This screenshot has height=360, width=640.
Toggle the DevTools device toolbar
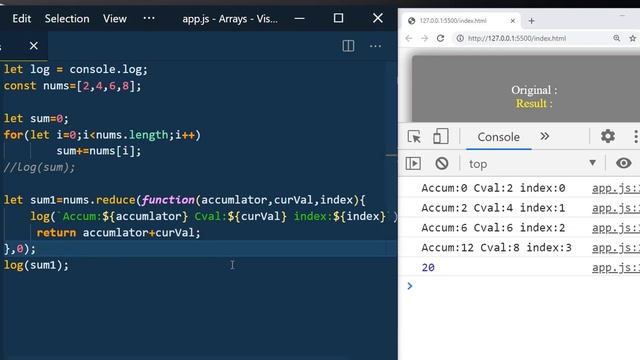click(440, 136)
